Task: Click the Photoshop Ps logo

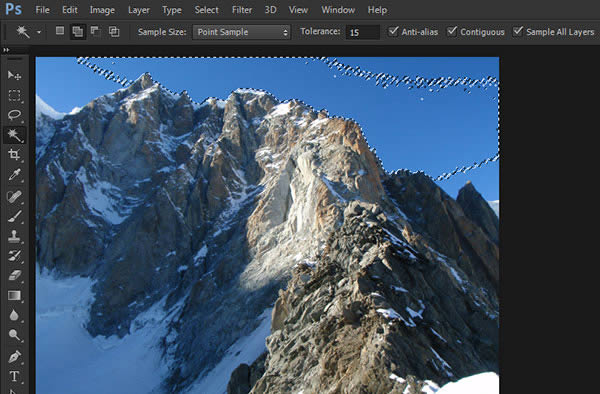Action: (x=13, y=8)
